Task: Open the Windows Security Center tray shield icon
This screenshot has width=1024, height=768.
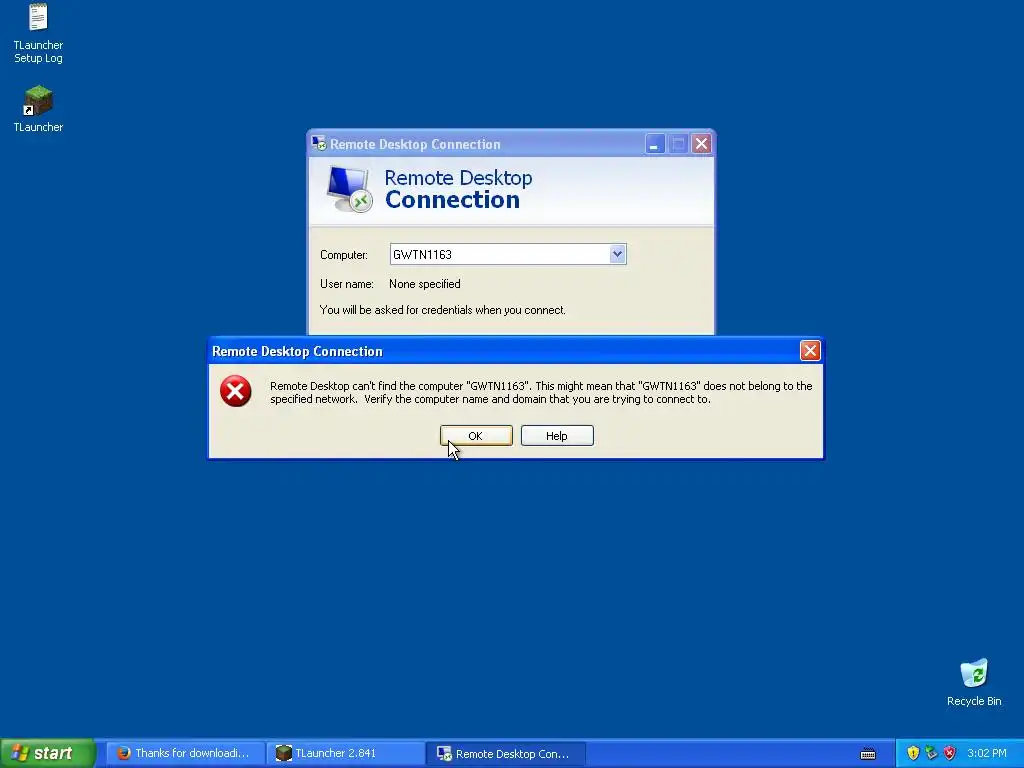Action: point(913,753)
